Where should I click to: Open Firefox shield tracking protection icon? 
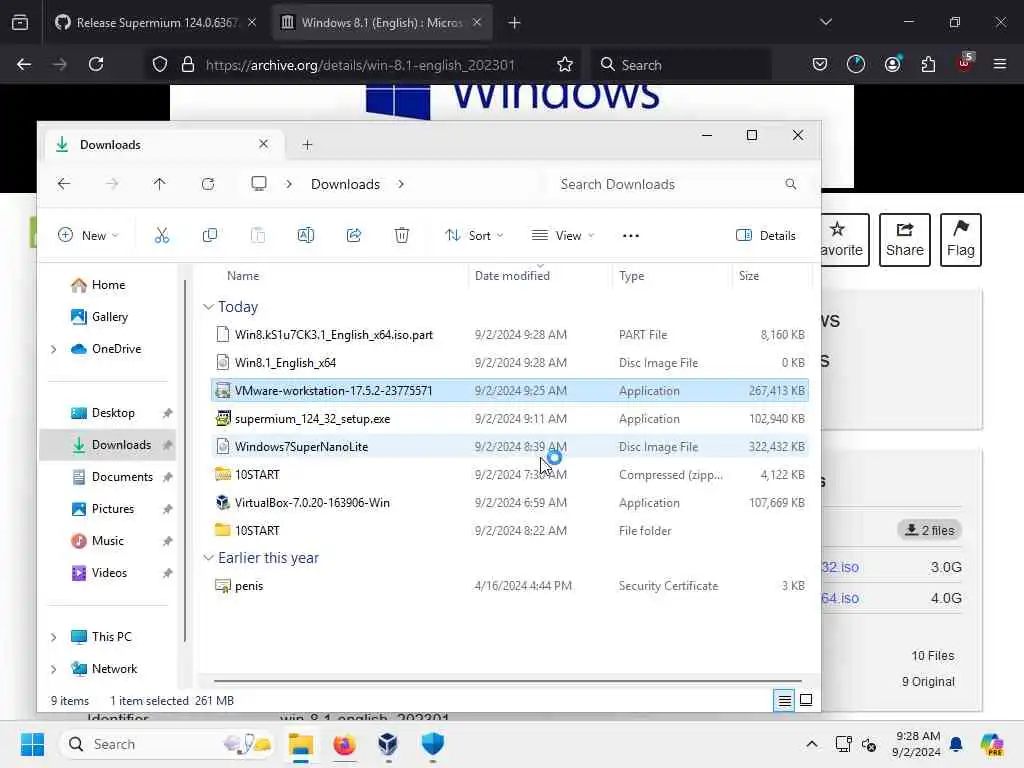pos(160,64)
